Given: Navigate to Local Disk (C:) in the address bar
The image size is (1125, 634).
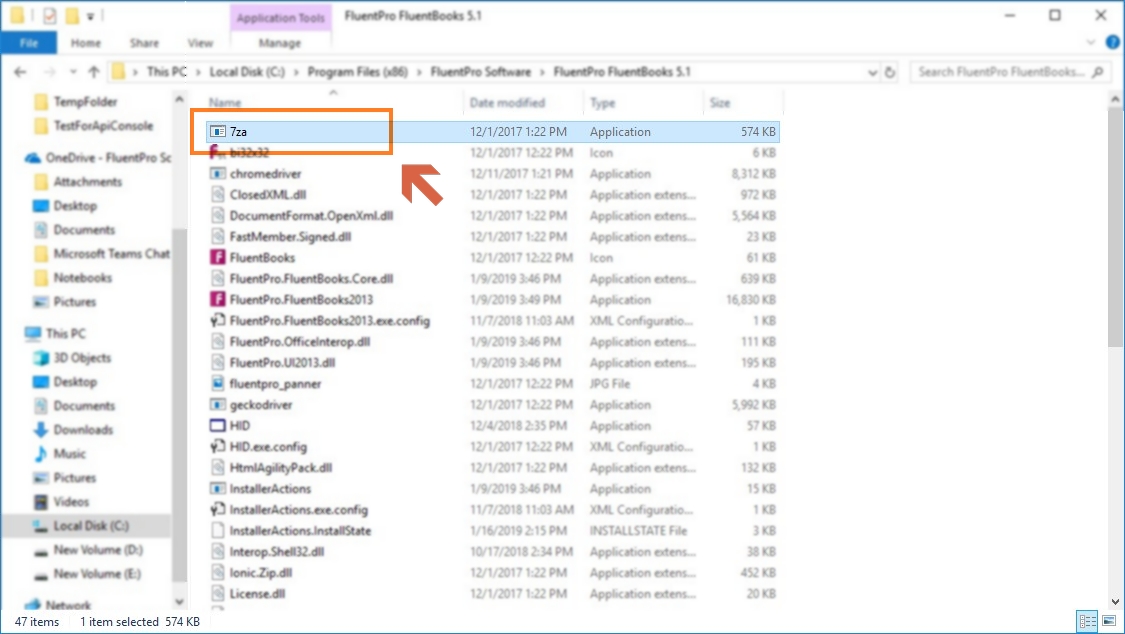Looking at the screenshot, I should tap(247, 72).
